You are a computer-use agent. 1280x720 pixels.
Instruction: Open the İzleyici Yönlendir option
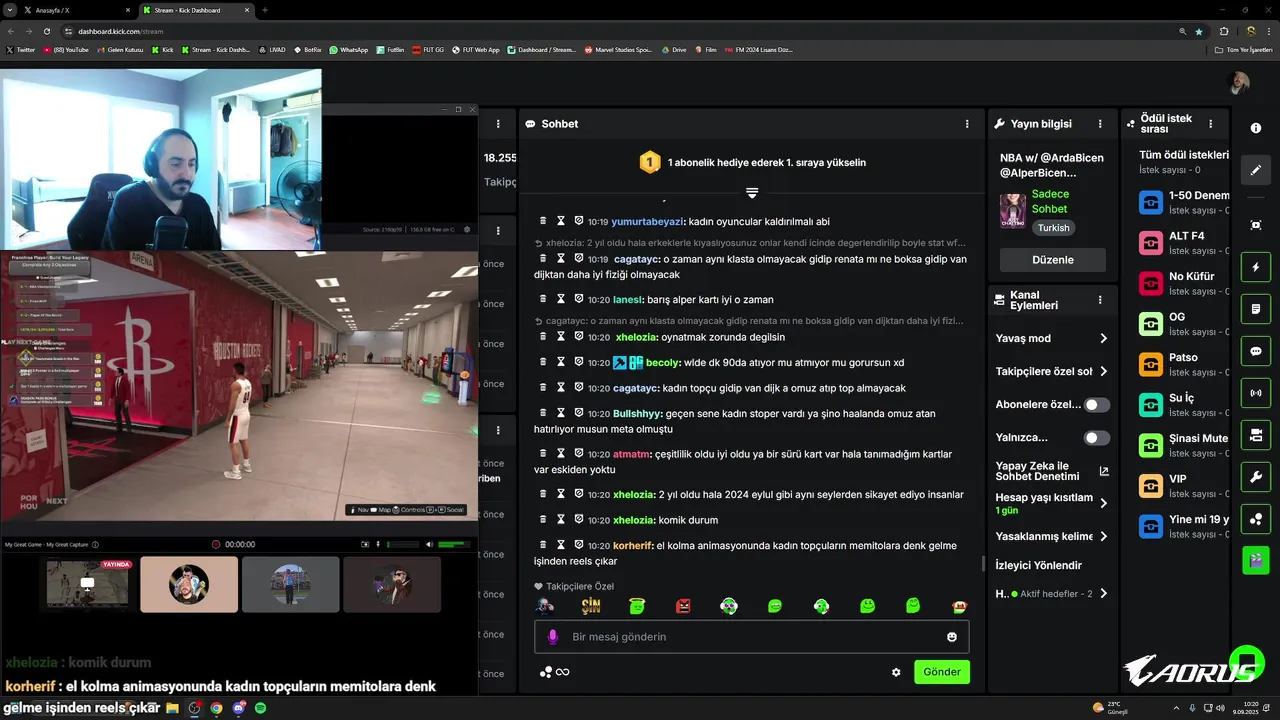tap(1039, 565)
